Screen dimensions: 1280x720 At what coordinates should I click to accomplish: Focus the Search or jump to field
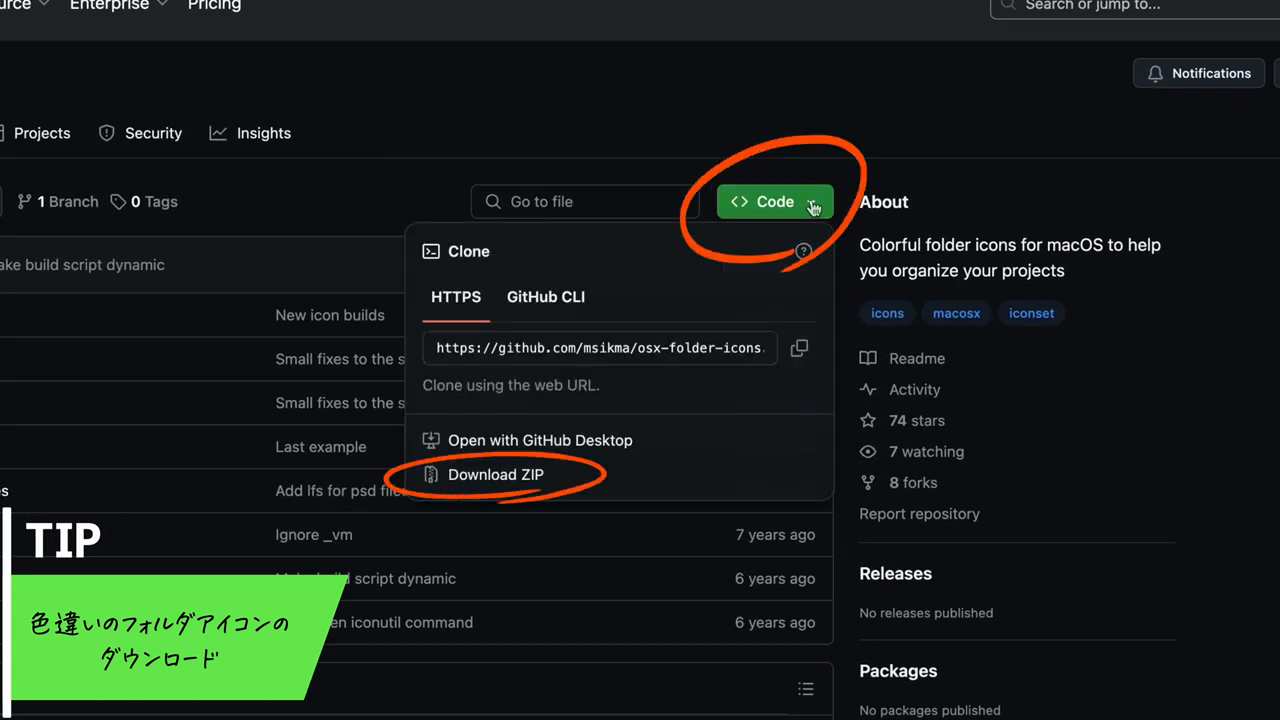tap(1135, 6)
